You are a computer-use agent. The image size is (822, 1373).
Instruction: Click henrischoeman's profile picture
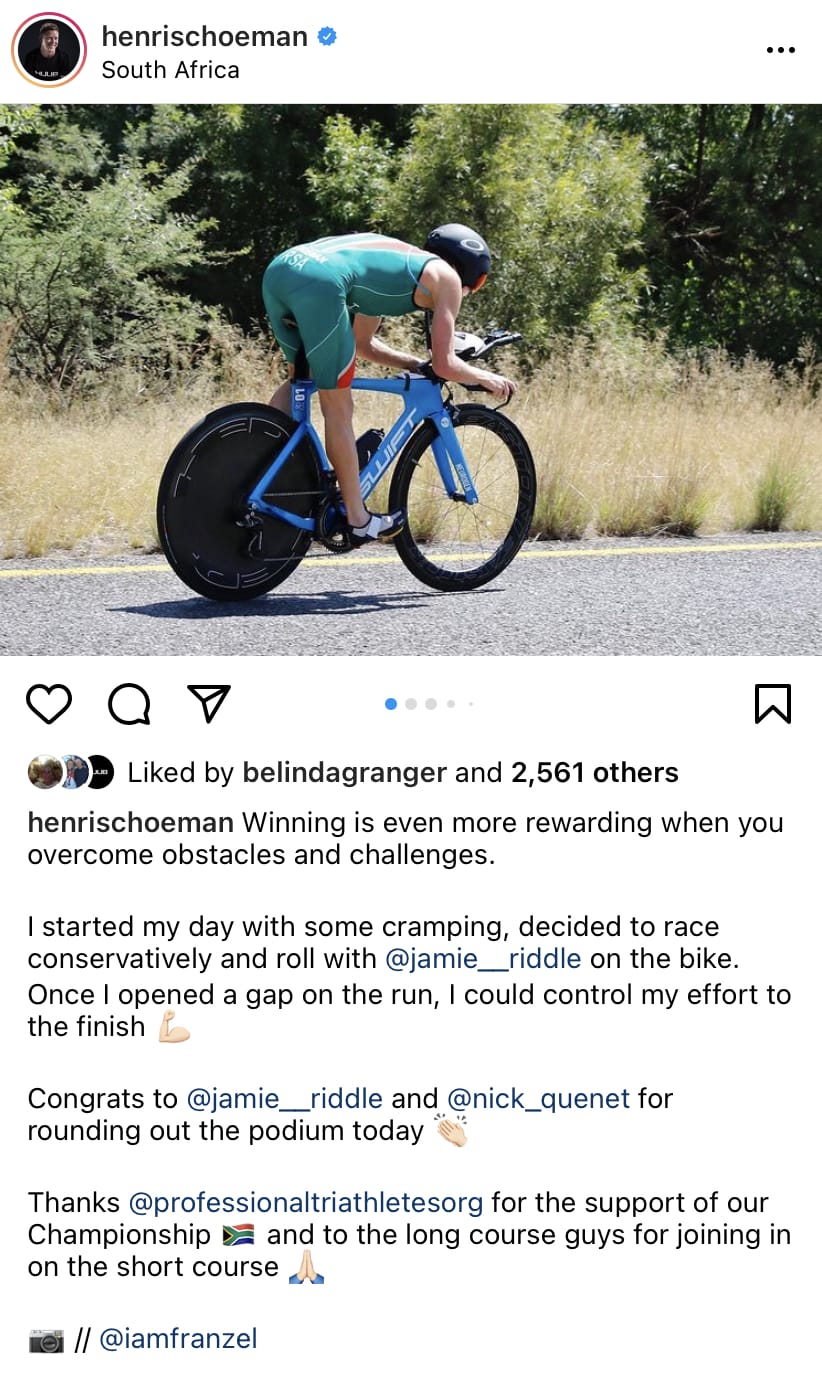pos(48,49)
